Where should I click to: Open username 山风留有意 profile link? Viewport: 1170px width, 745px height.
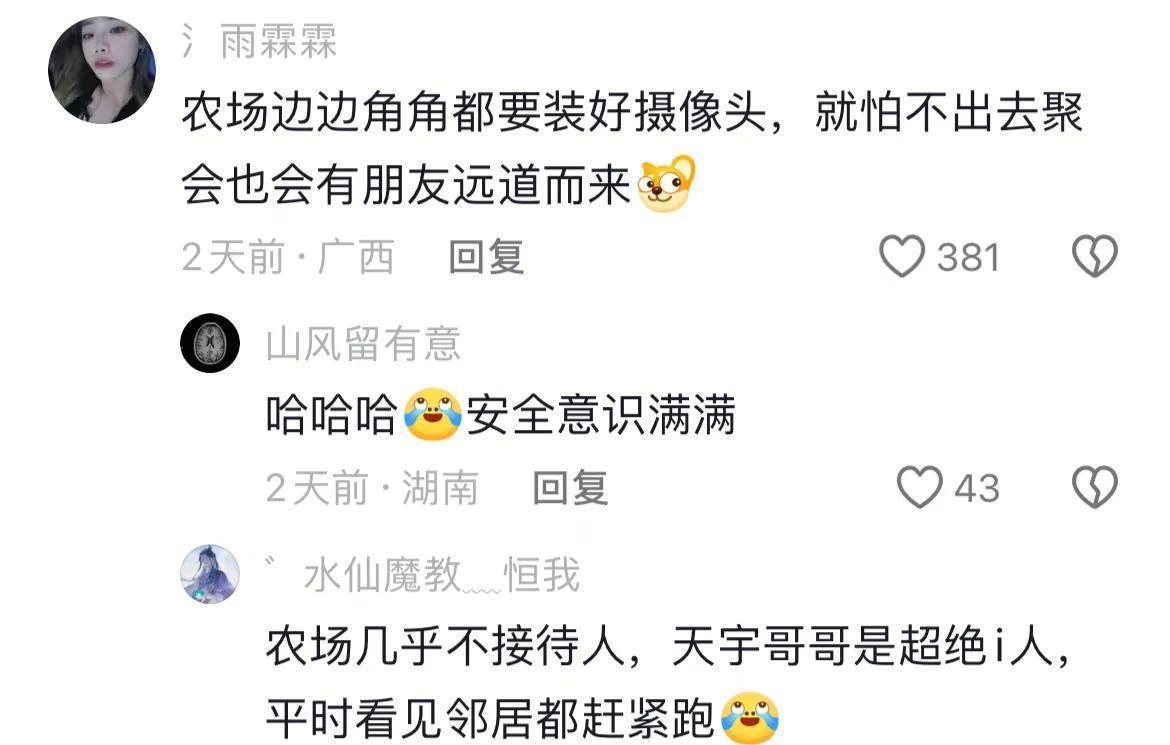point(363,343)
